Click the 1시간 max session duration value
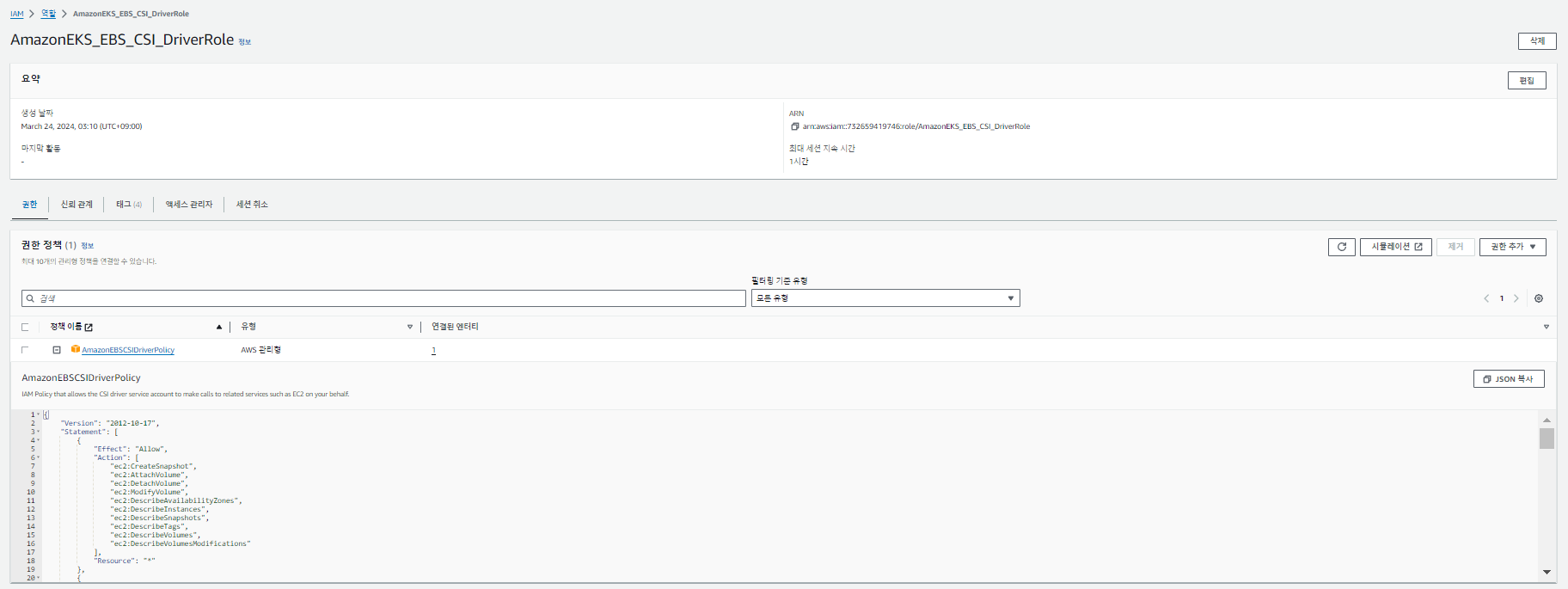1568x589 pixels. [799, 162]
